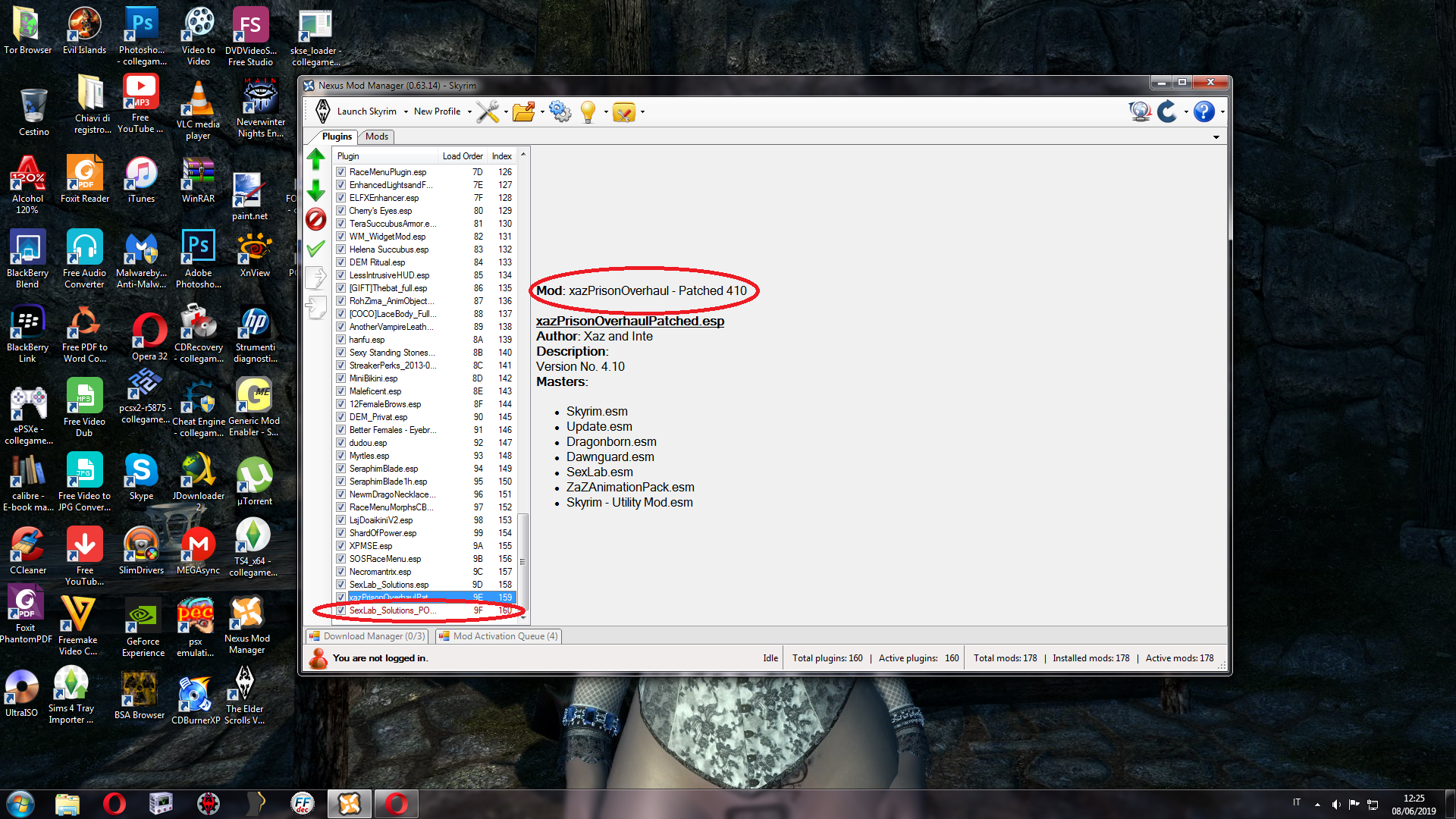The image size is (1456, 819).
Task: Move selected plugin up with green arrow
Action: click(316, 159)
